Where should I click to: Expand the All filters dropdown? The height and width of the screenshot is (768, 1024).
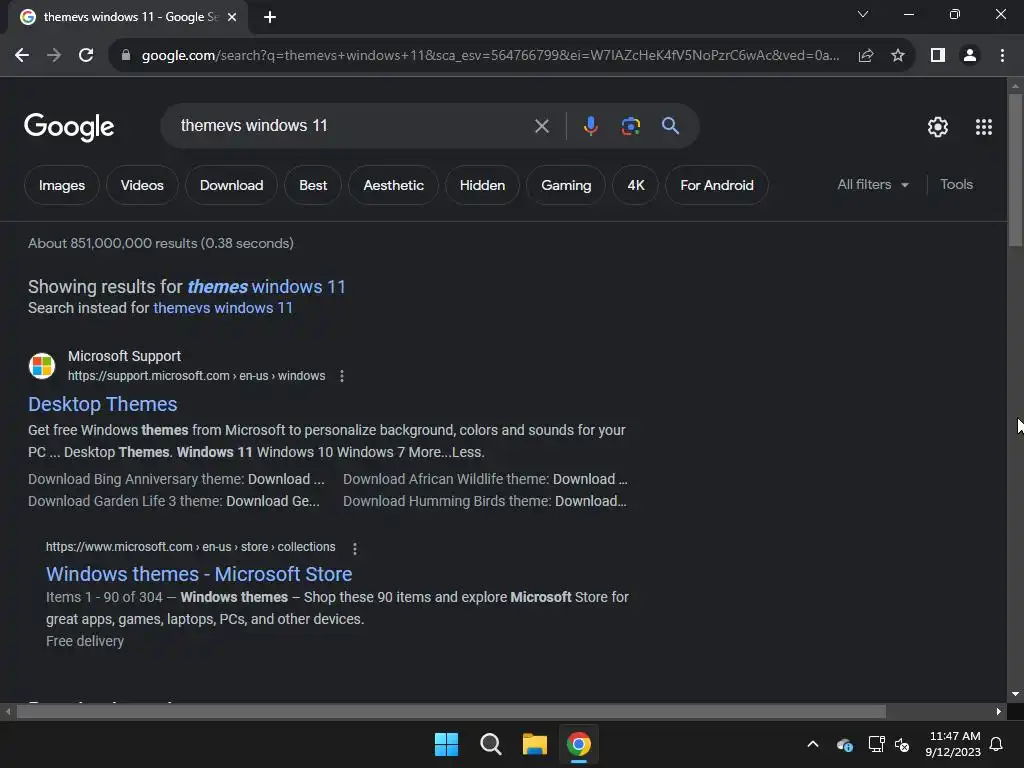coord(873,185)
